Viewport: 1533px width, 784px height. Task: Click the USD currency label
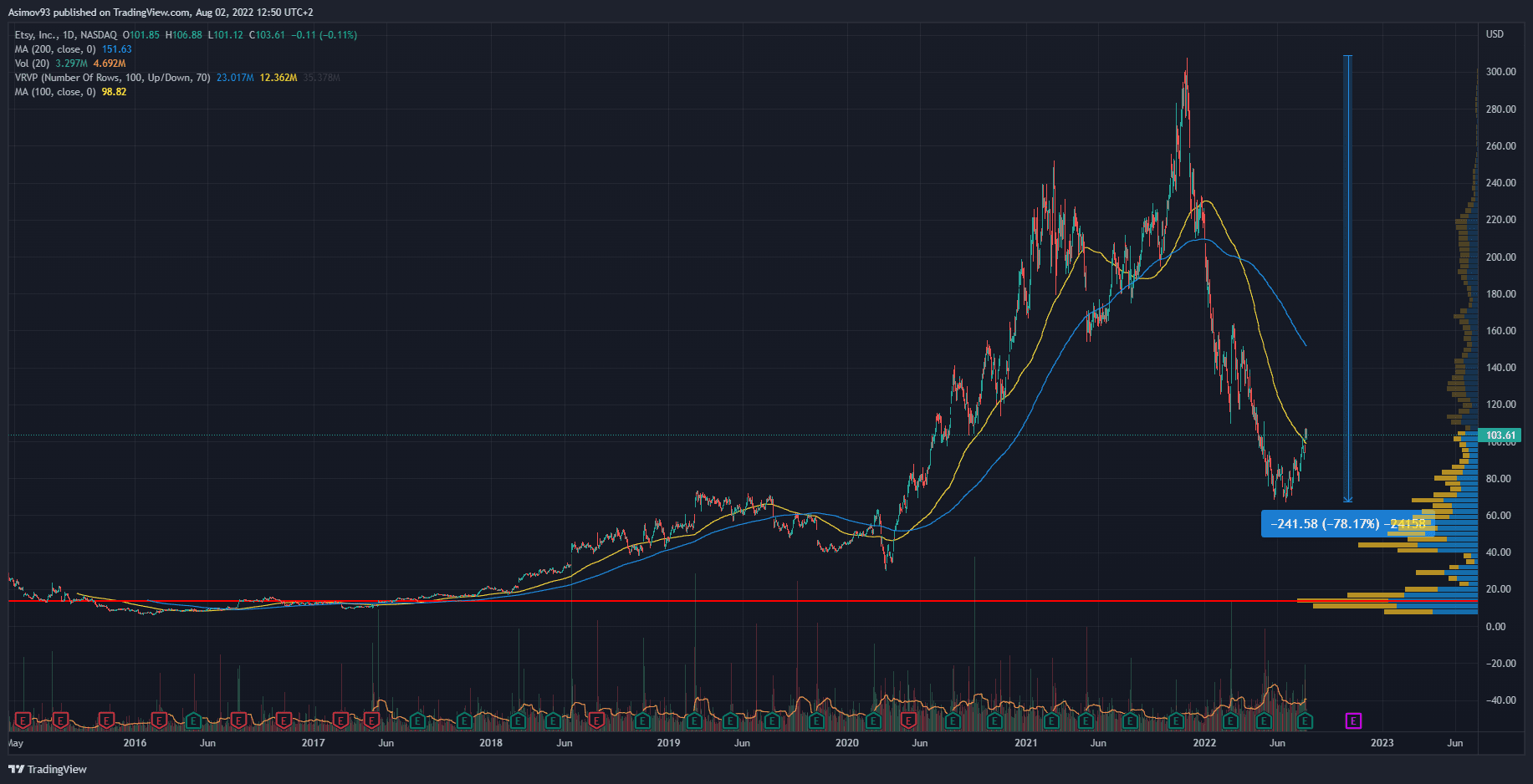pyautogui.click(x=1495, y=34)
